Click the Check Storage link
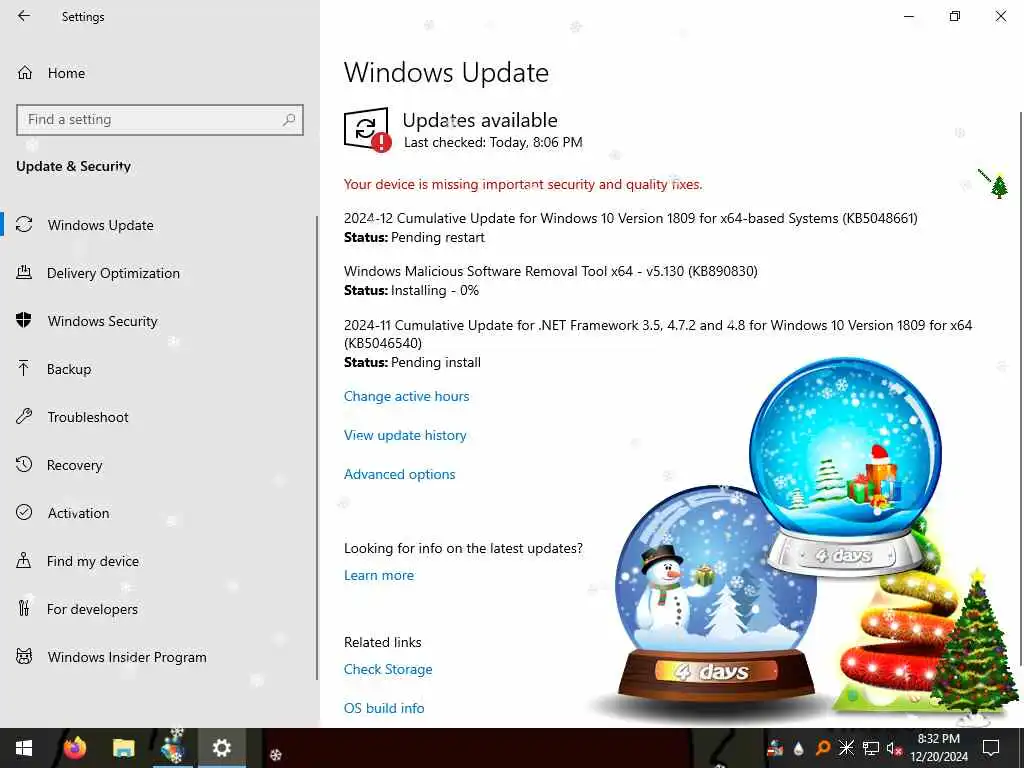This screenshot has height=768, width=1024. (x=388, y=669)
